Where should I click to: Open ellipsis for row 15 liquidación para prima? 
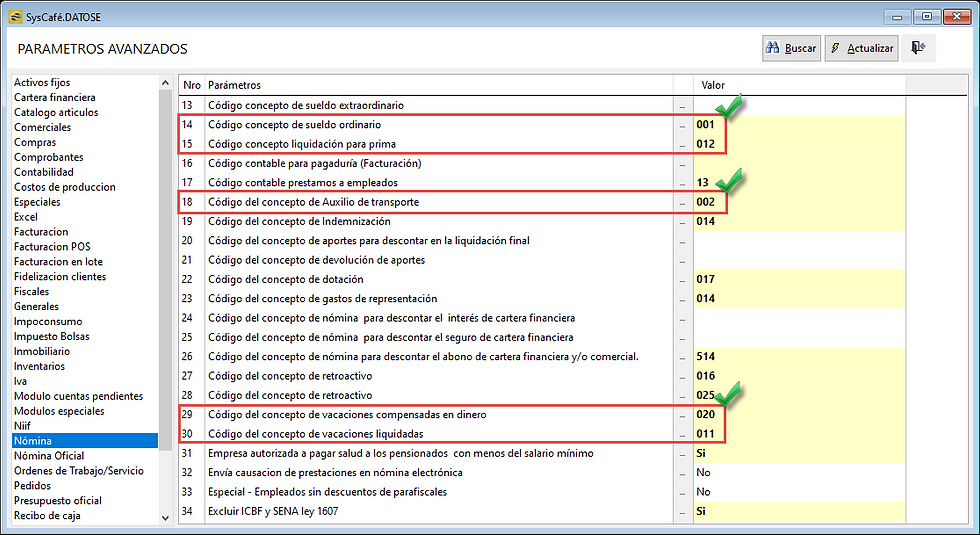click(x=683, y=144)
